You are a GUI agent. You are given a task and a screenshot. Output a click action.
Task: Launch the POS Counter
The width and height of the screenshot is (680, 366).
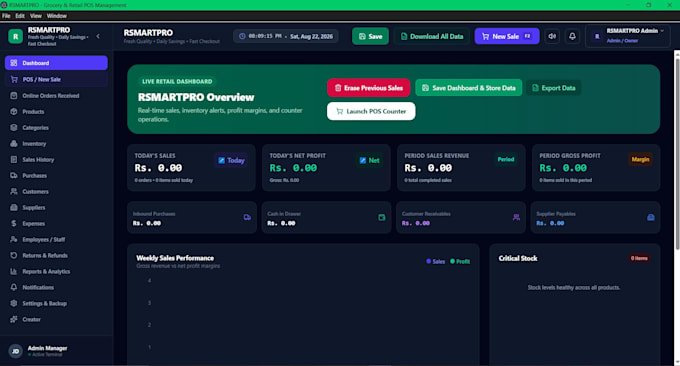point(371,111)
